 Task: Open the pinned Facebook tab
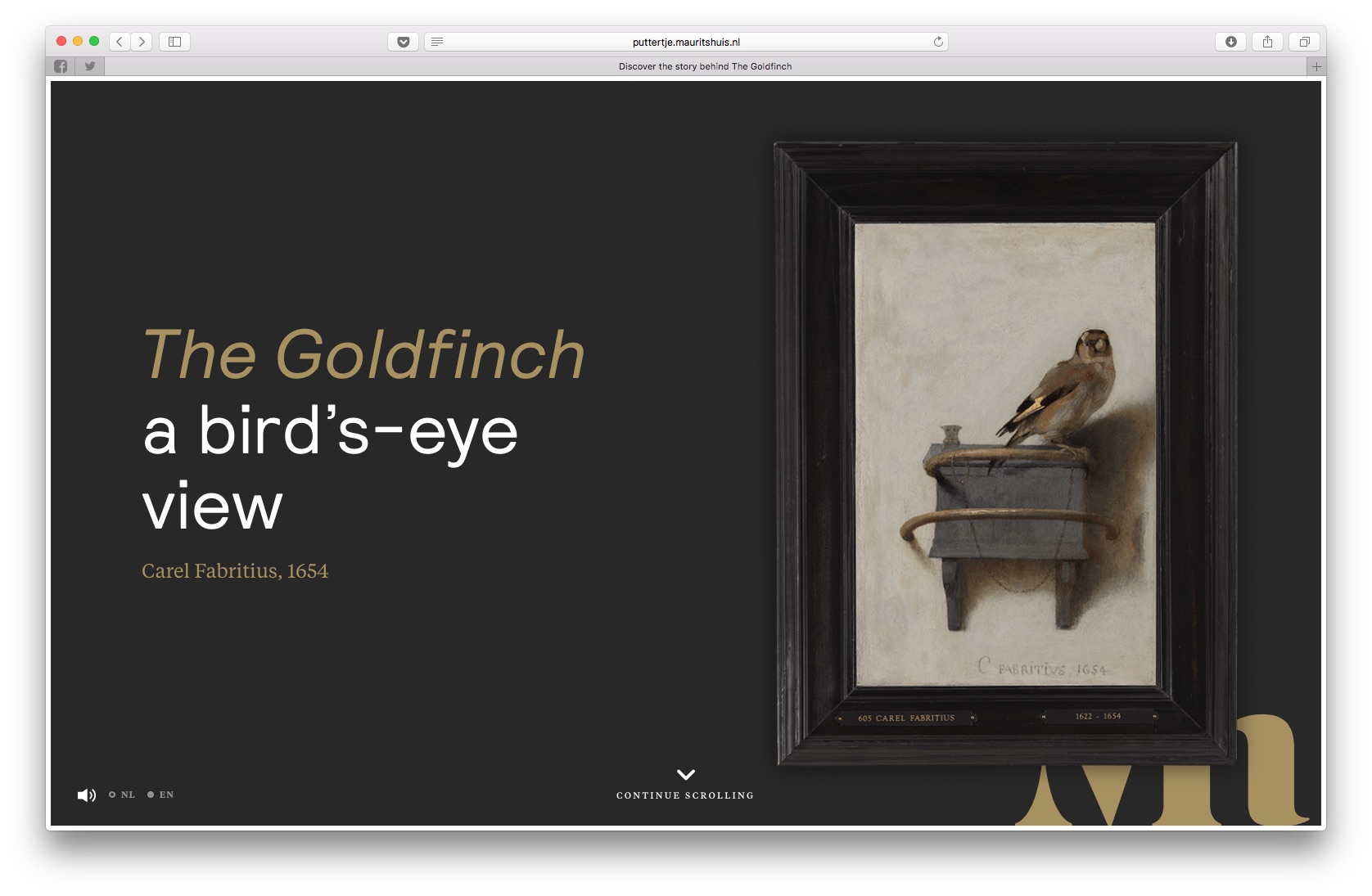61,66
